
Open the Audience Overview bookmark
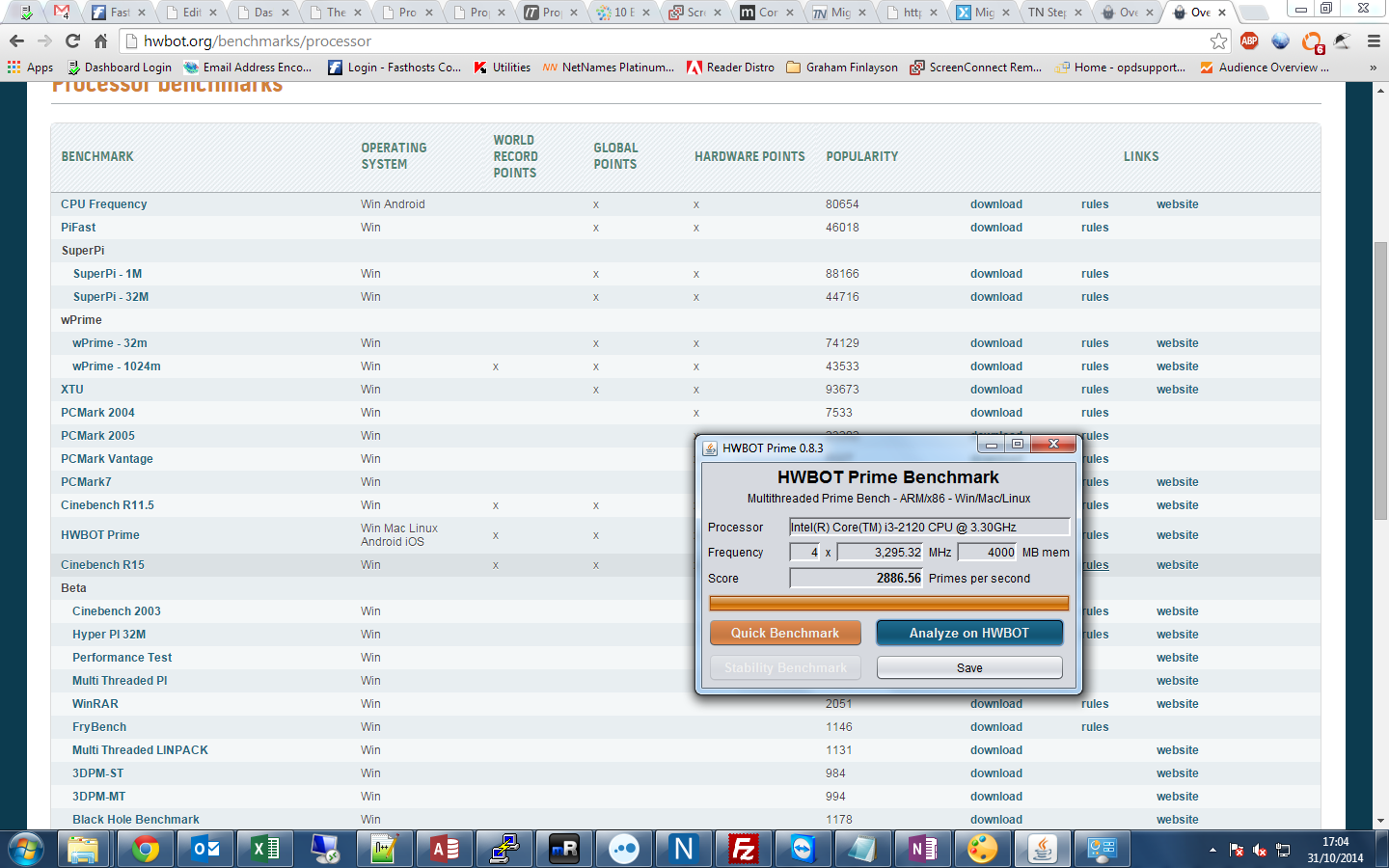tap(1265, 68)
